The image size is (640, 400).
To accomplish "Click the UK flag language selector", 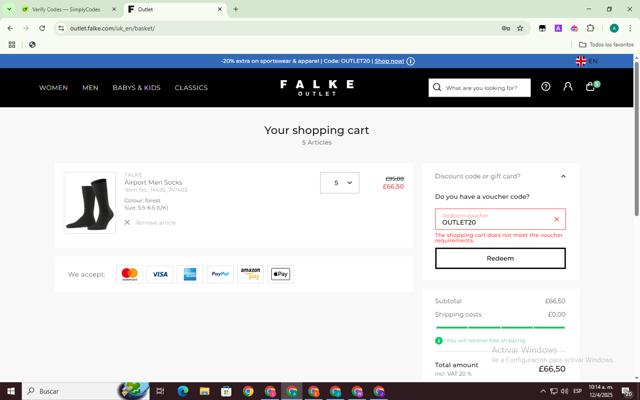I will click(x=581, y=61).
